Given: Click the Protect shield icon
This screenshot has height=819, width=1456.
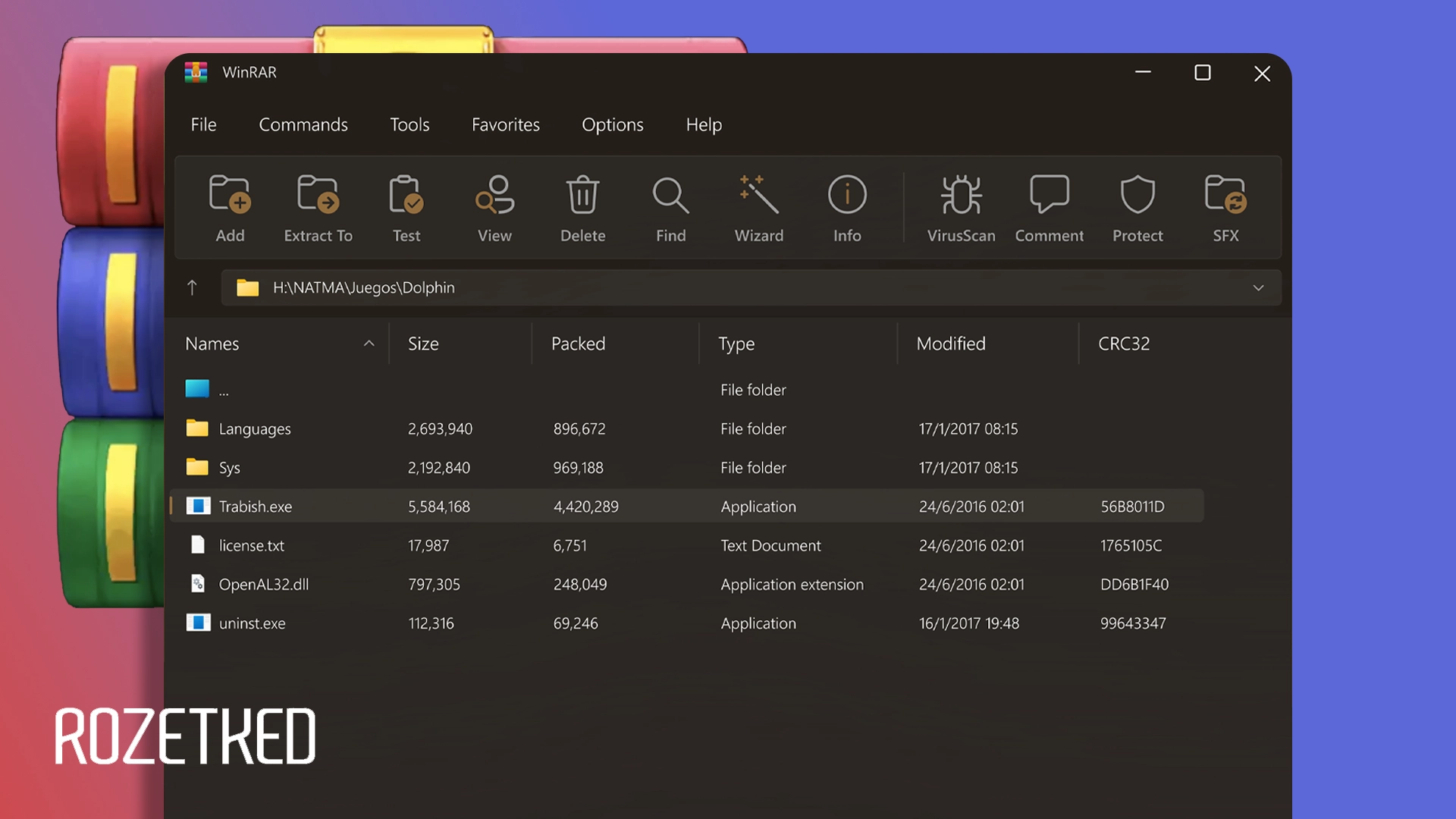Looking at the screenshot, I should click(x=1137, y=195).
